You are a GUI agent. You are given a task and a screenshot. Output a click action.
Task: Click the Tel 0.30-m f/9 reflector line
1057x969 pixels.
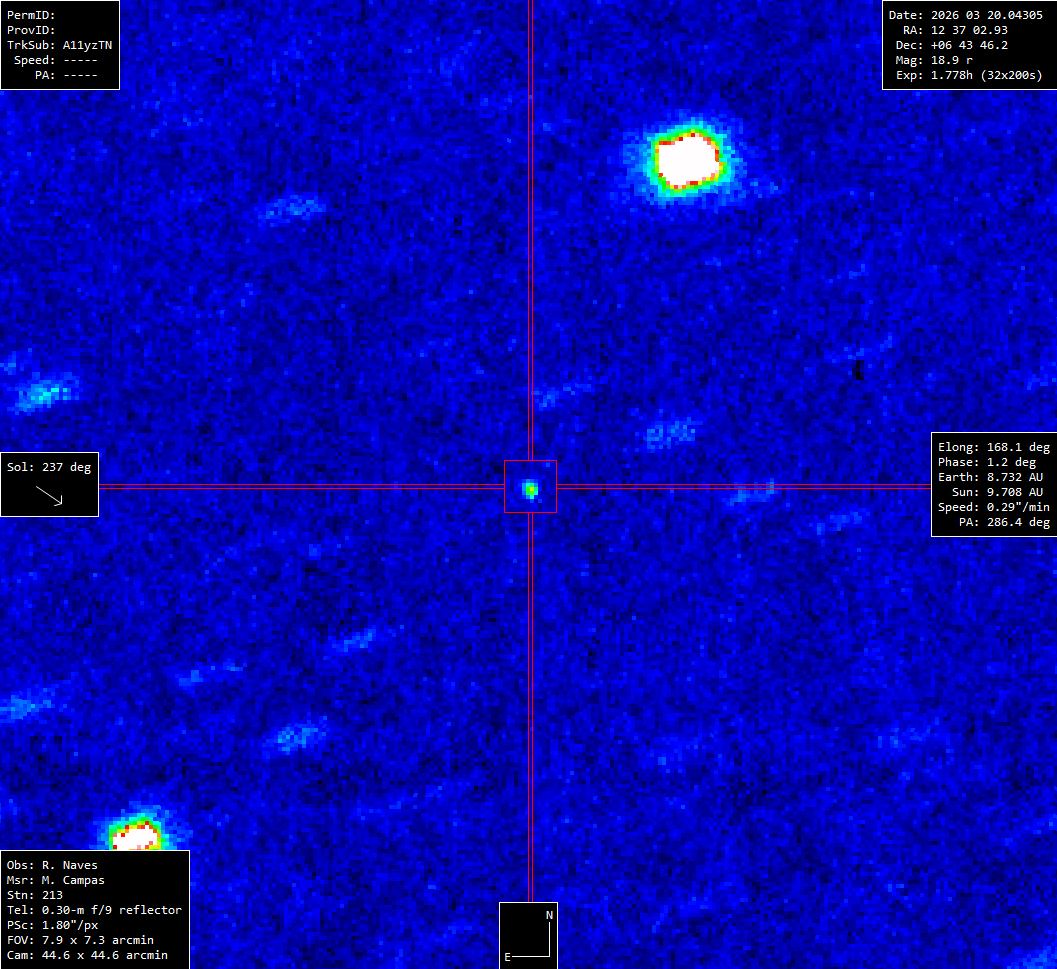[x=94, y=910]
